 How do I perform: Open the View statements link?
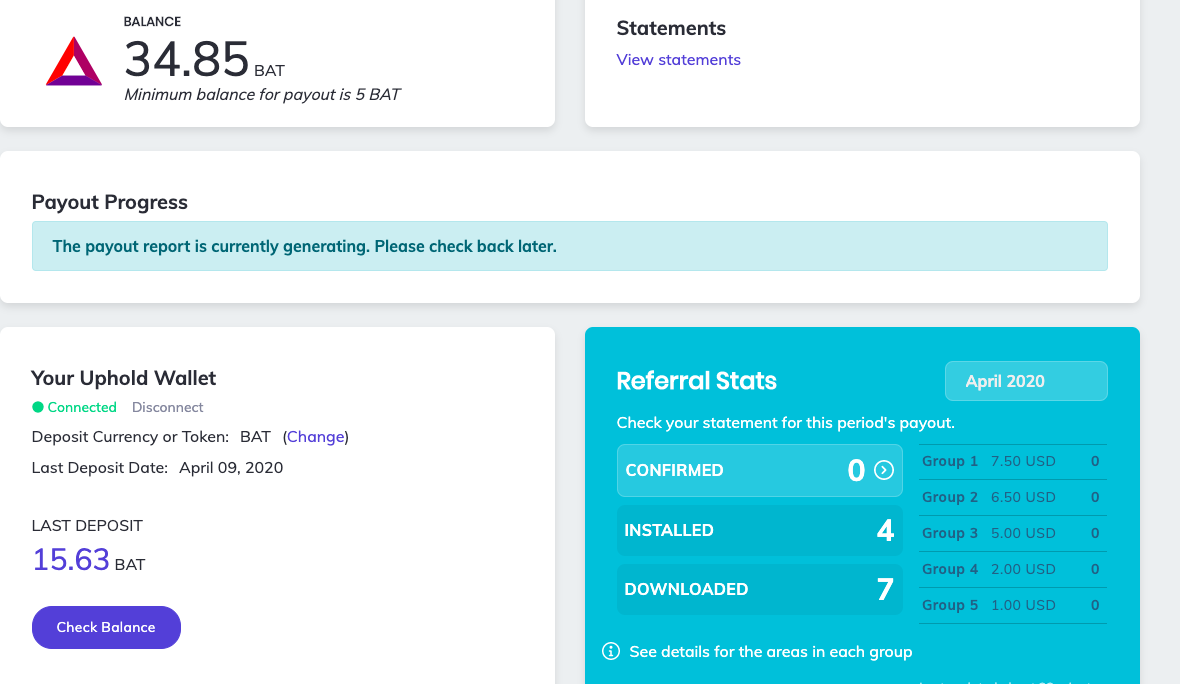coord(678,60)
